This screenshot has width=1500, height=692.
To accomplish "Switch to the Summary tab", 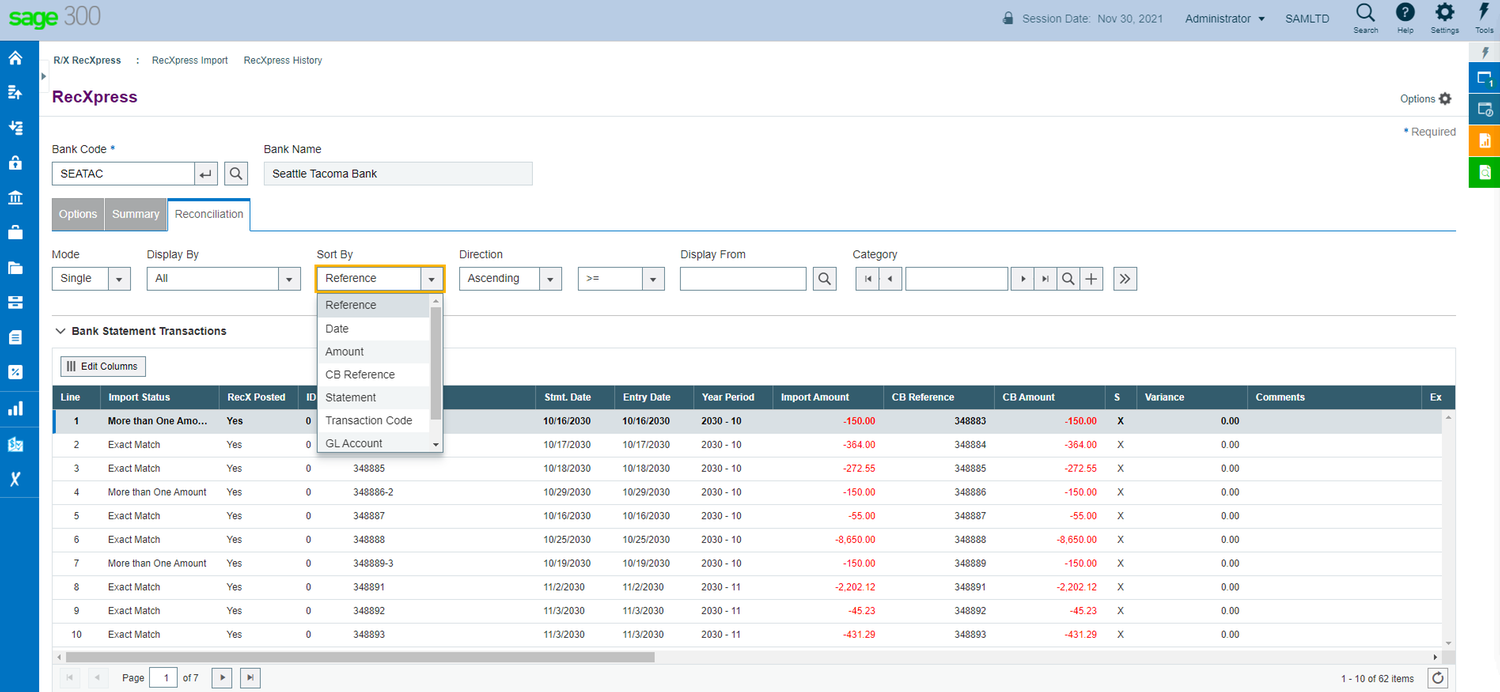I will (x=136, y=214).
